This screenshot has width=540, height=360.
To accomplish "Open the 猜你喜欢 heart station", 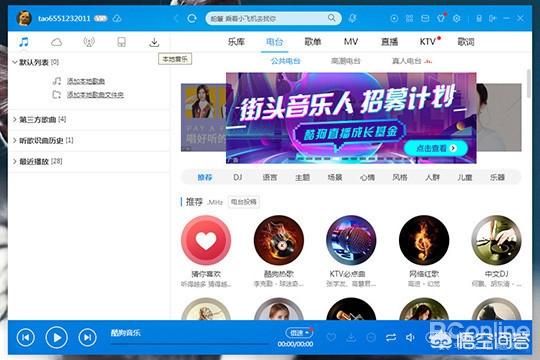I will point(206,240).
